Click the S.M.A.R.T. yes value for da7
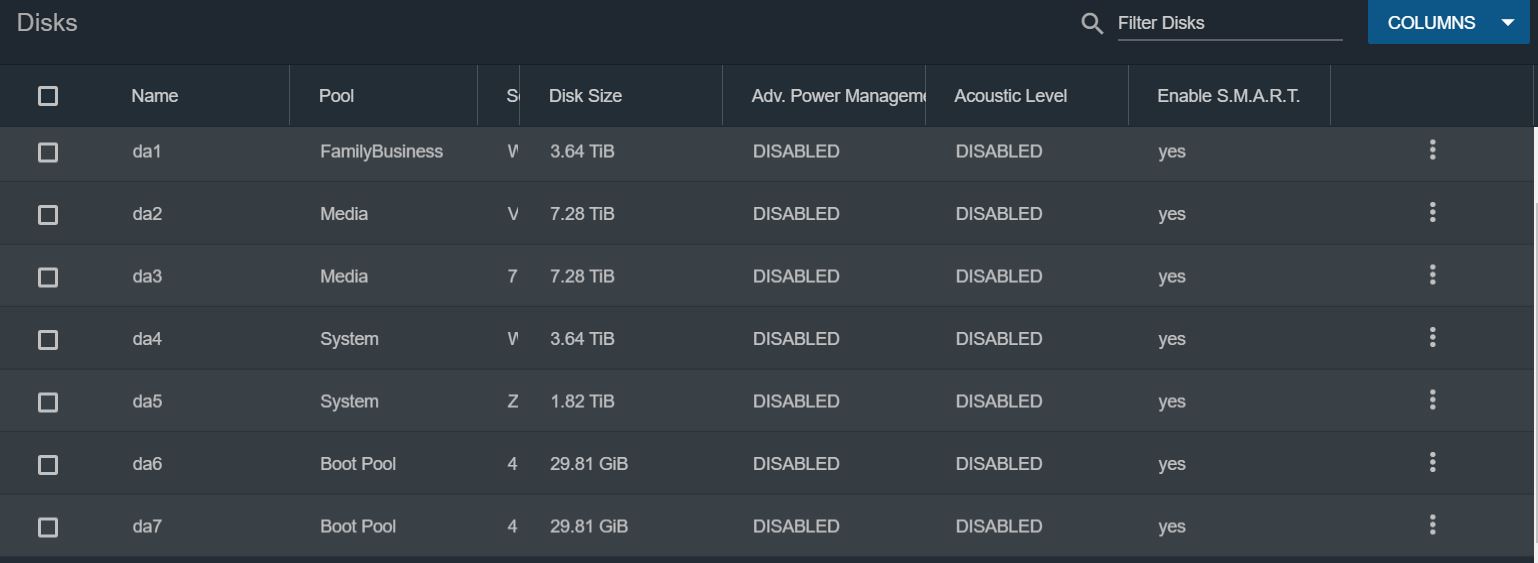This screenshot has height=563, width=1538. (1172, 527)
